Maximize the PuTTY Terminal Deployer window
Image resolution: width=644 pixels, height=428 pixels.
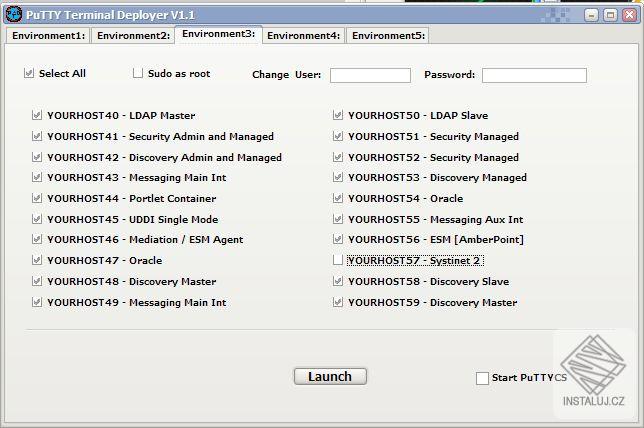tap(610, 14)
